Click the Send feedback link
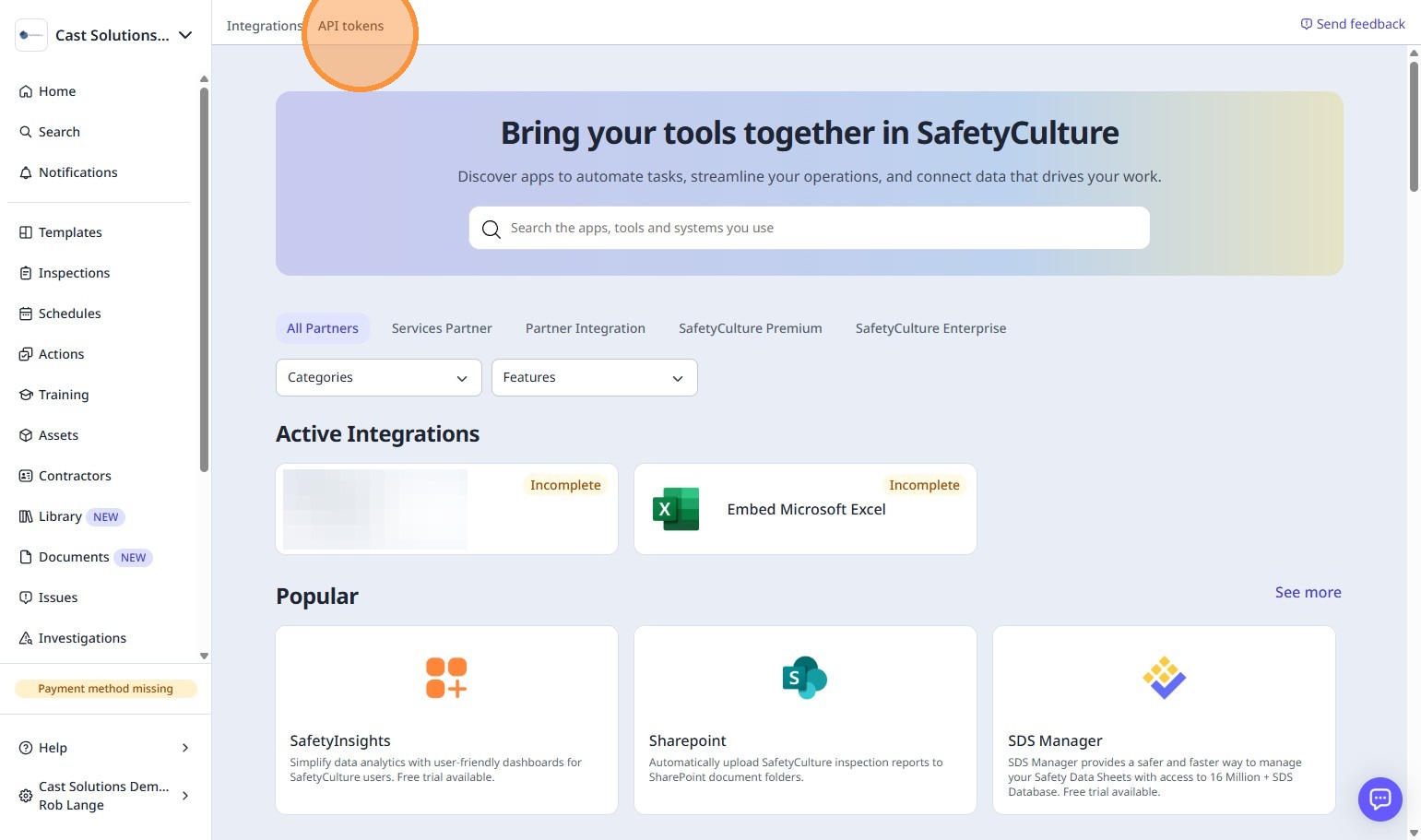 pos(1353,24)
